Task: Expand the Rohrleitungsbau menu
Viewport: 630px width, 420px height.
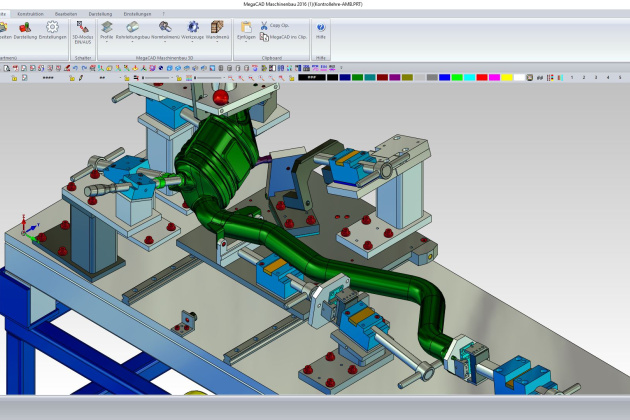Action: 132,29
